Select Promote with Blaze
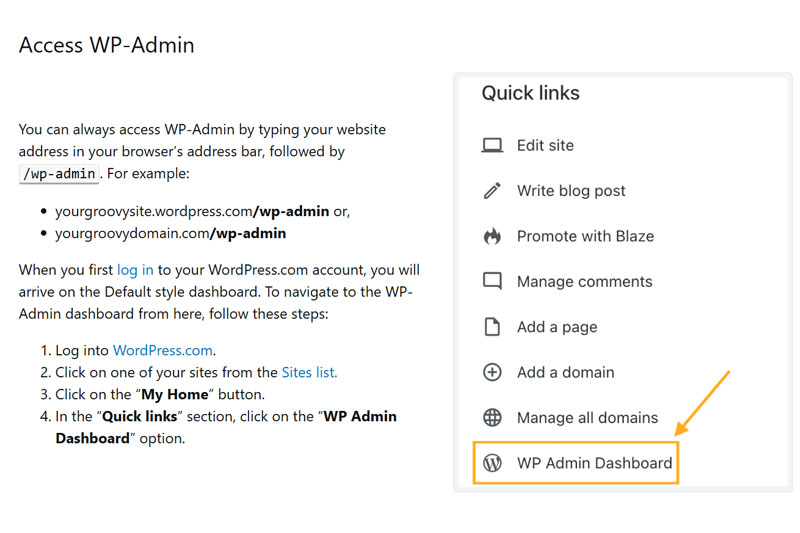 [x=585, y=236]
